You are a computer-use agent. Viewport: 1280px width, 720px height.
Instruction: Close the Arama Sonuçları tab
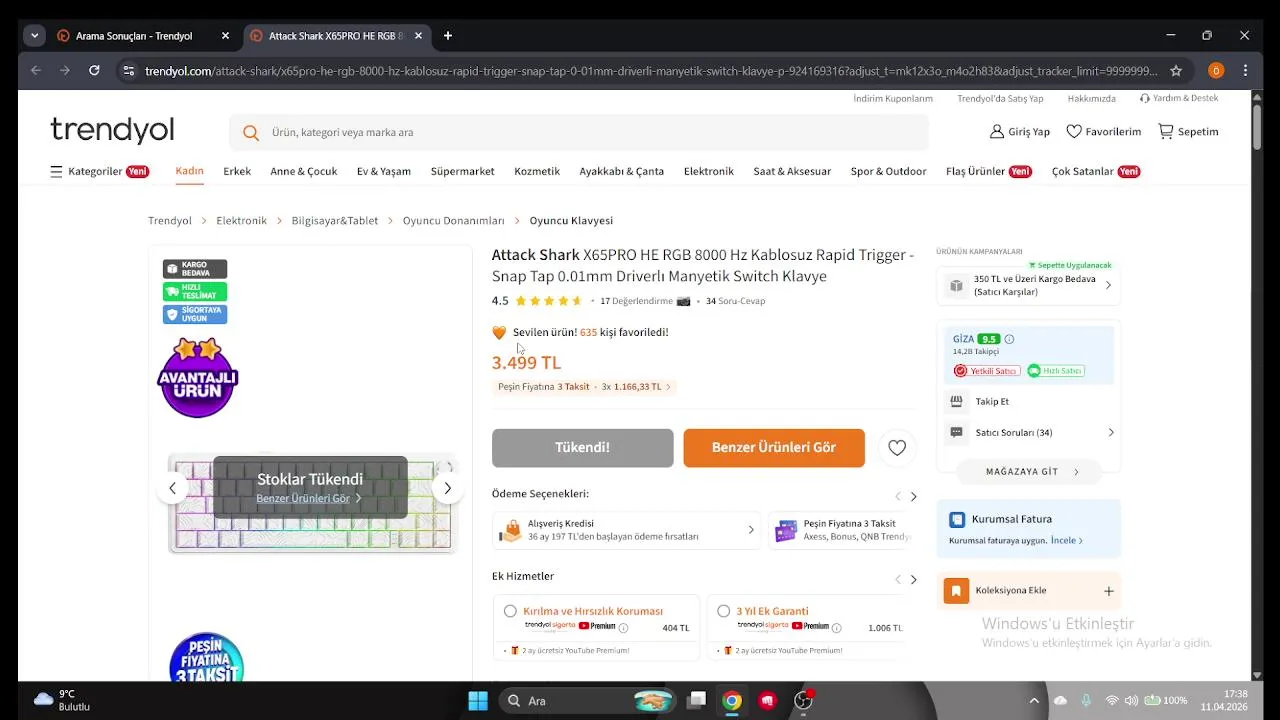[x=225, y=36]
